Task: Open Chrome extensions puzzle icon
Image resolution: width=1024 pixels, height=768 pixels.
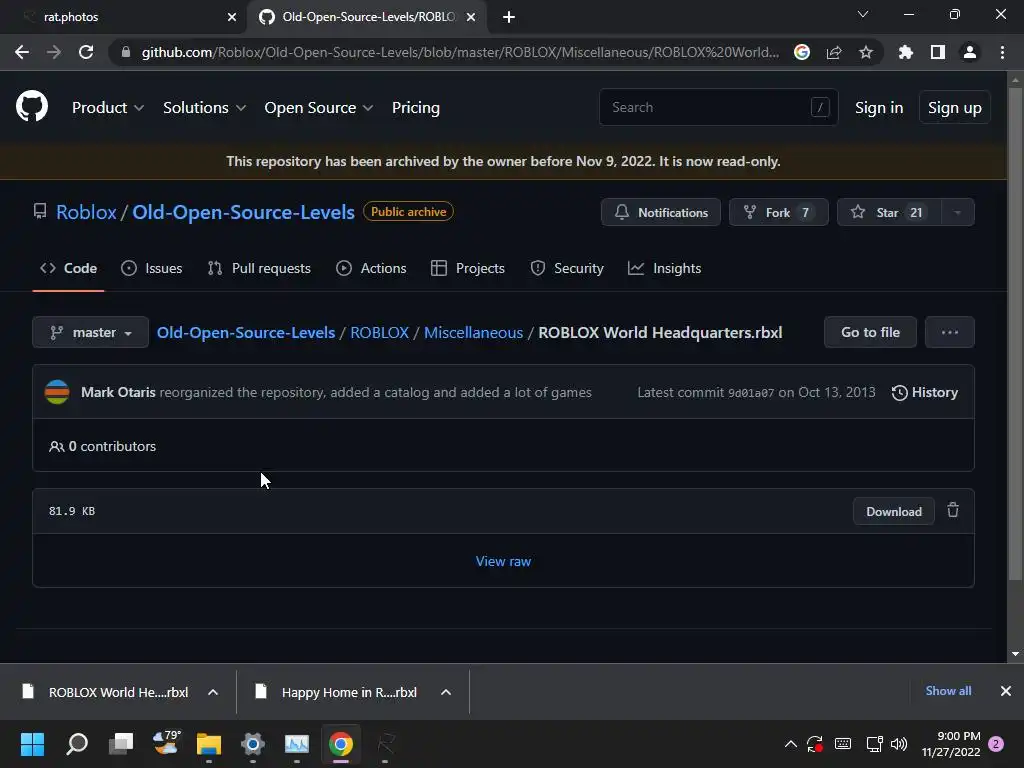Action: (x=906, y=52)
